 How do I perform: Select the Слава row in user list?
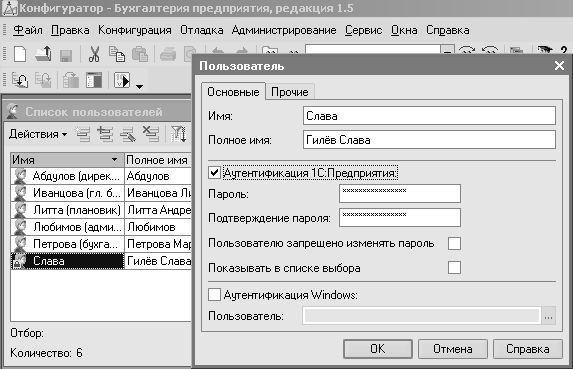(x=101, y=261)
